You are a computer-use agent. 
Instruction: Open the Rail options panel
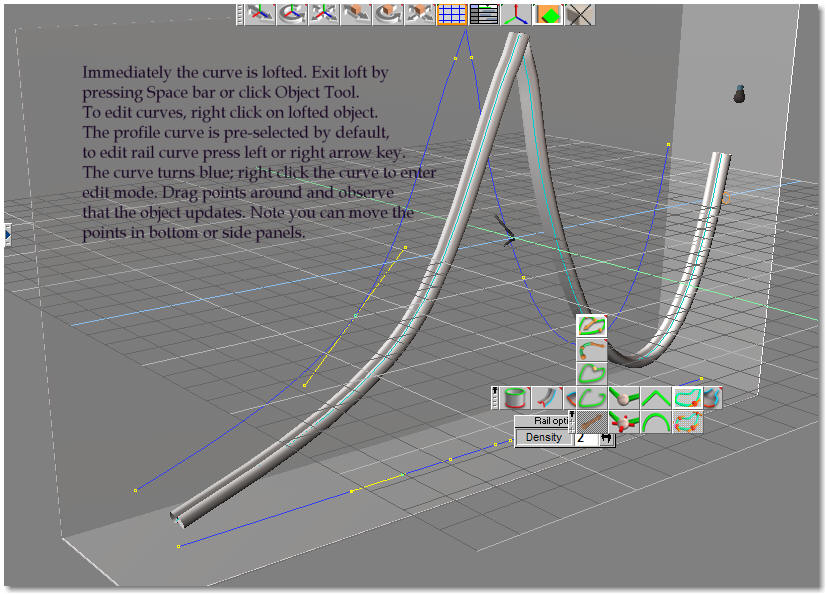(x=550, y=421)
